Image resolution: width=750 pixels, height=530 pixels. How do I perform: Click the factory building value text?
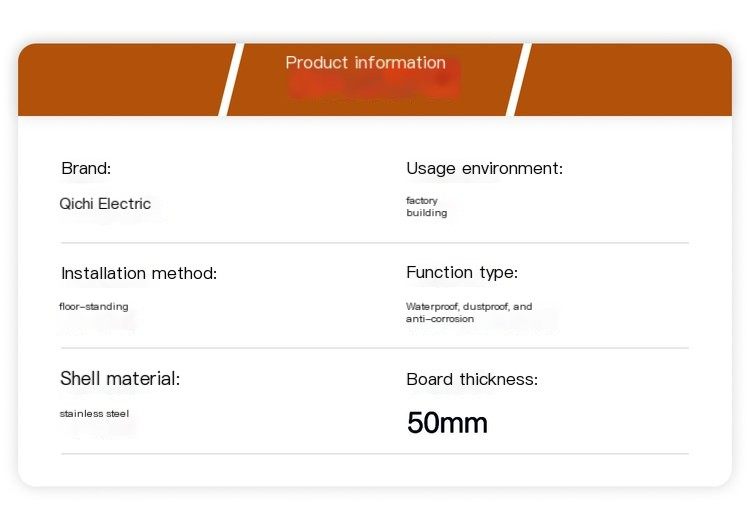pos(427,207)
